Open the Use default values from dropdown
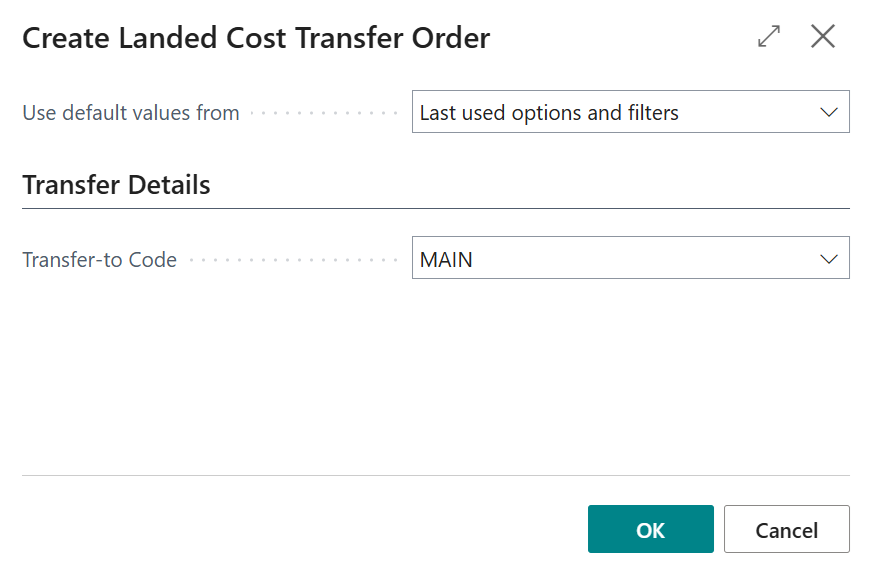The width and height of the screenshot is (872, 574). click(630, 112)
